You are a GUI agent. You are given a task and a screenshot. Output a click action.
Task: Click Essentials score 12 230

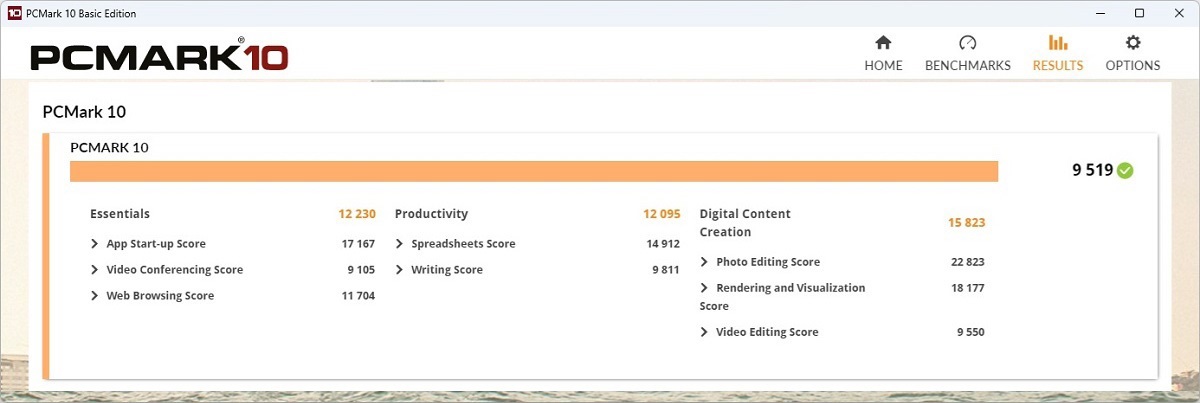[357, 214]
